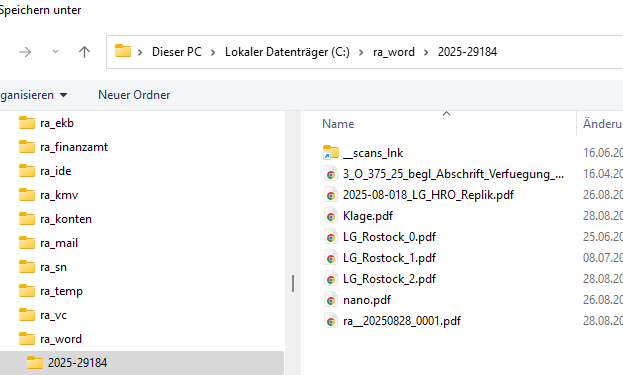
Task: Select the 2025-29184 subfolder in tree
Action: point(77,363)
